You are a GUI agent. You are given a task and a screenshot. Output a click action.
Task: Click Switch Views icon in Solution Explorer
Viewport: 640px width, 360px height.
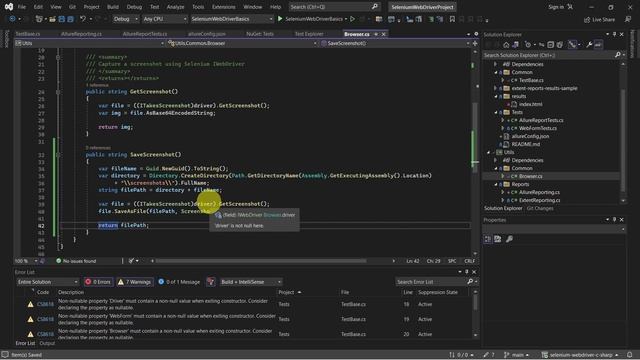[516, 45]
